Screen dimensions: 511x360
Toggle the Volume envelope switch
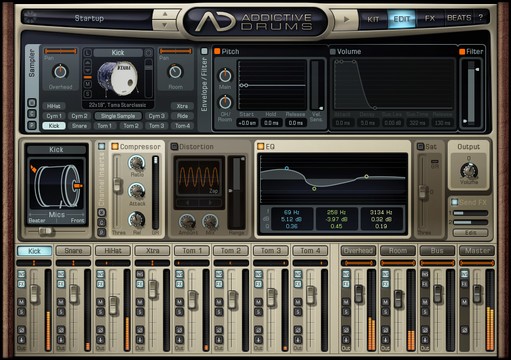333,52
